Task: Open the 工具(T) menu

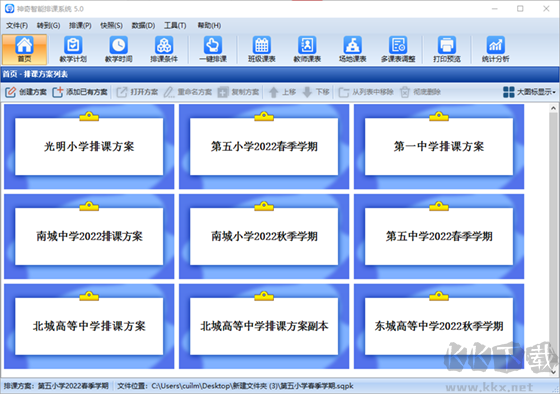Action: tap(175, 25)
